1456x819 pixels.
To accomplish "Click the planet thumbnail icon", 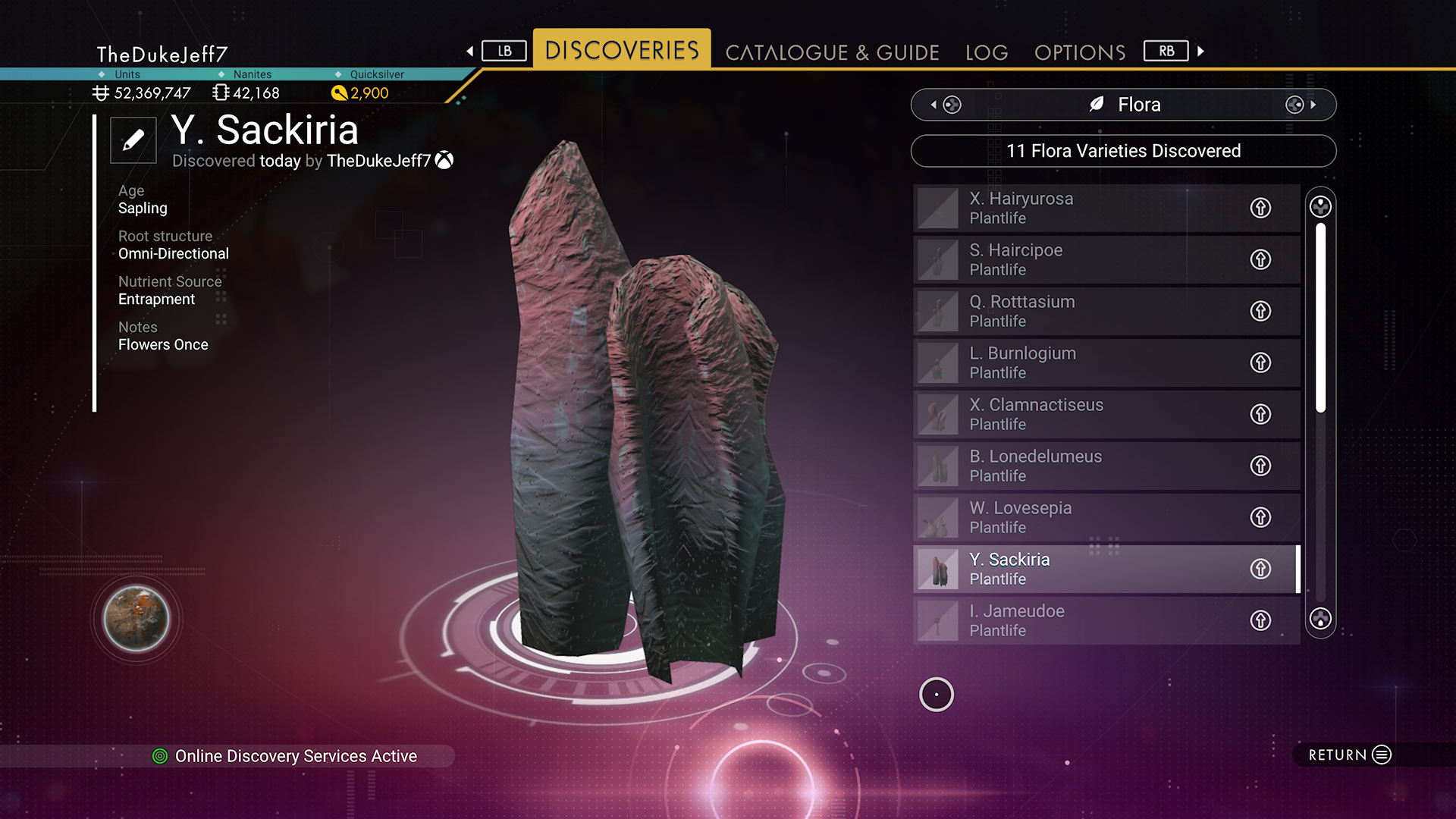I will coord(136,619).
